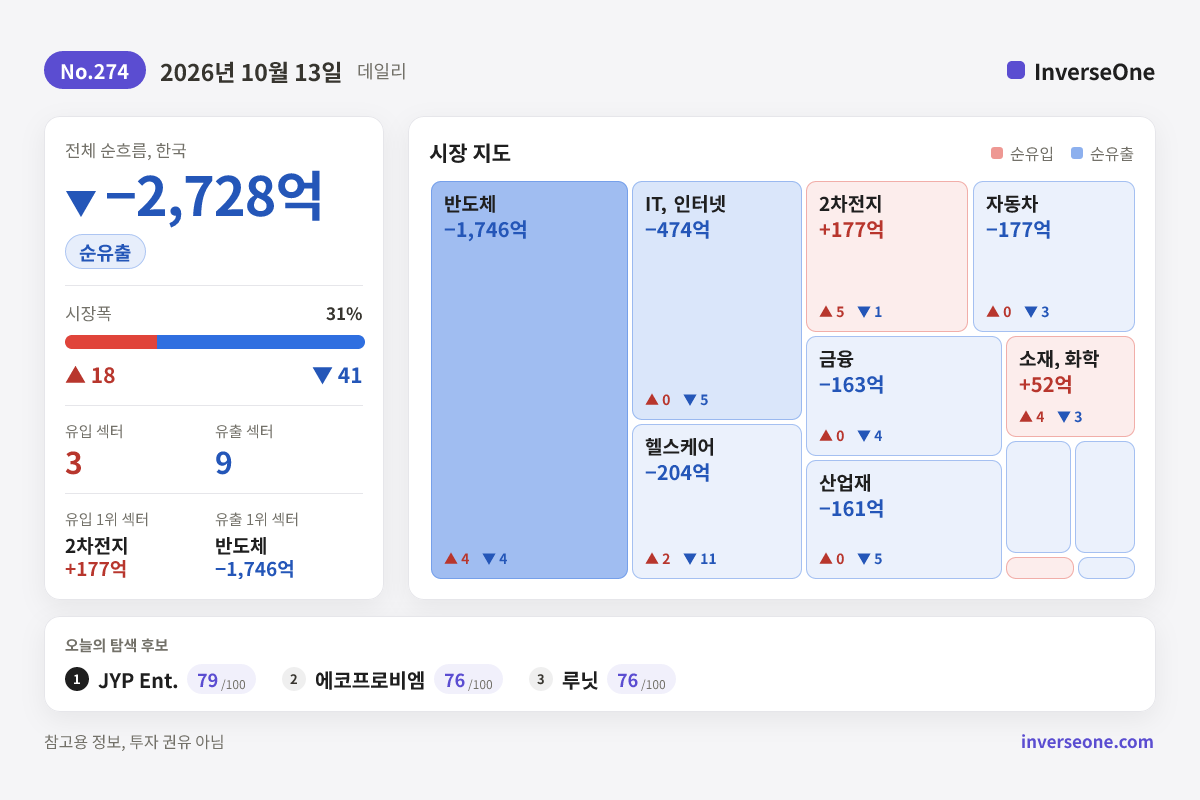1200x800 pixels.
Task: Click the InverseOne logo square
Action: (1016, 70)
